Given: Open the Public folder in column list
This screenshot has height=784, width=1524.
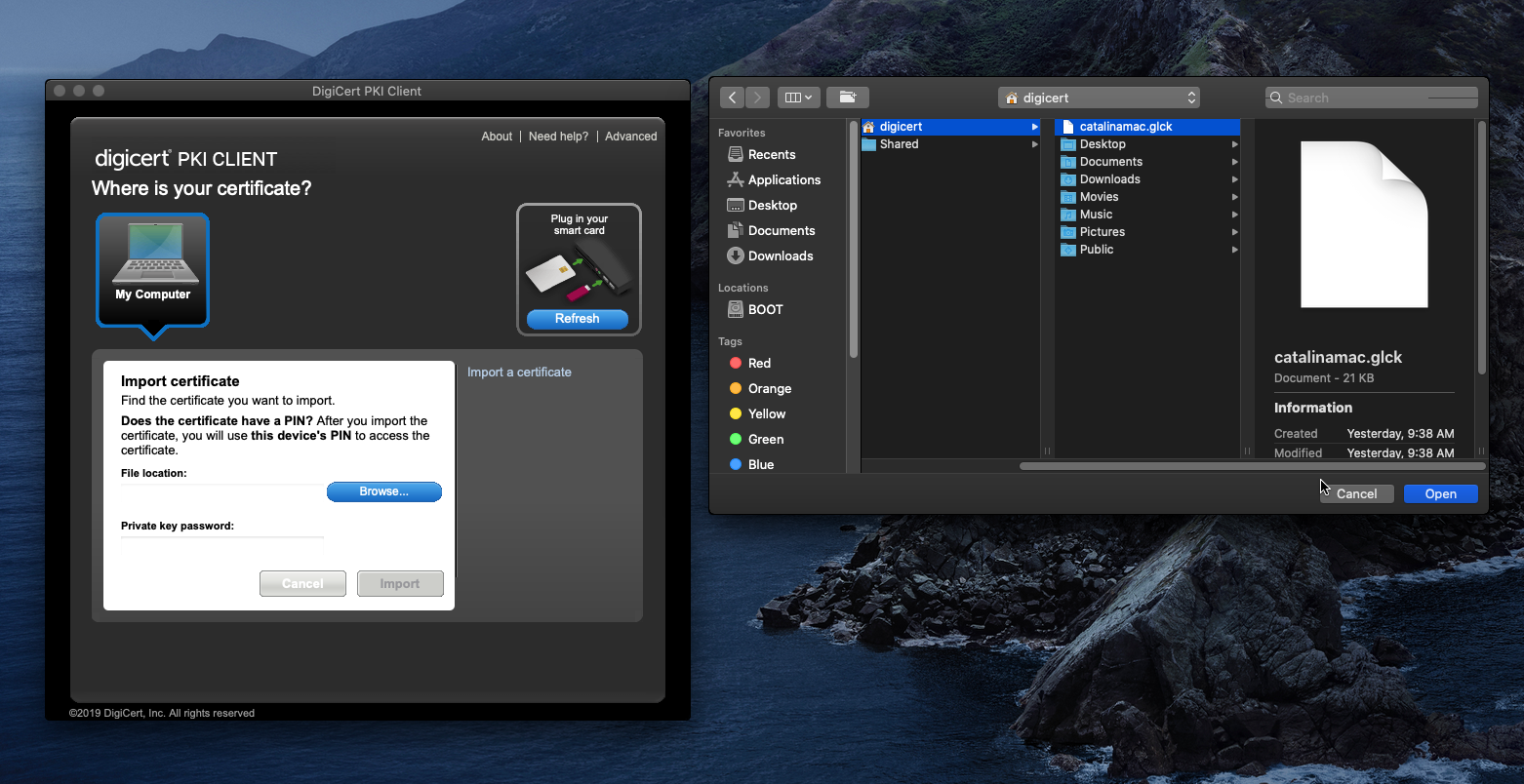Looking at the screenshot, I should 1147,250.
